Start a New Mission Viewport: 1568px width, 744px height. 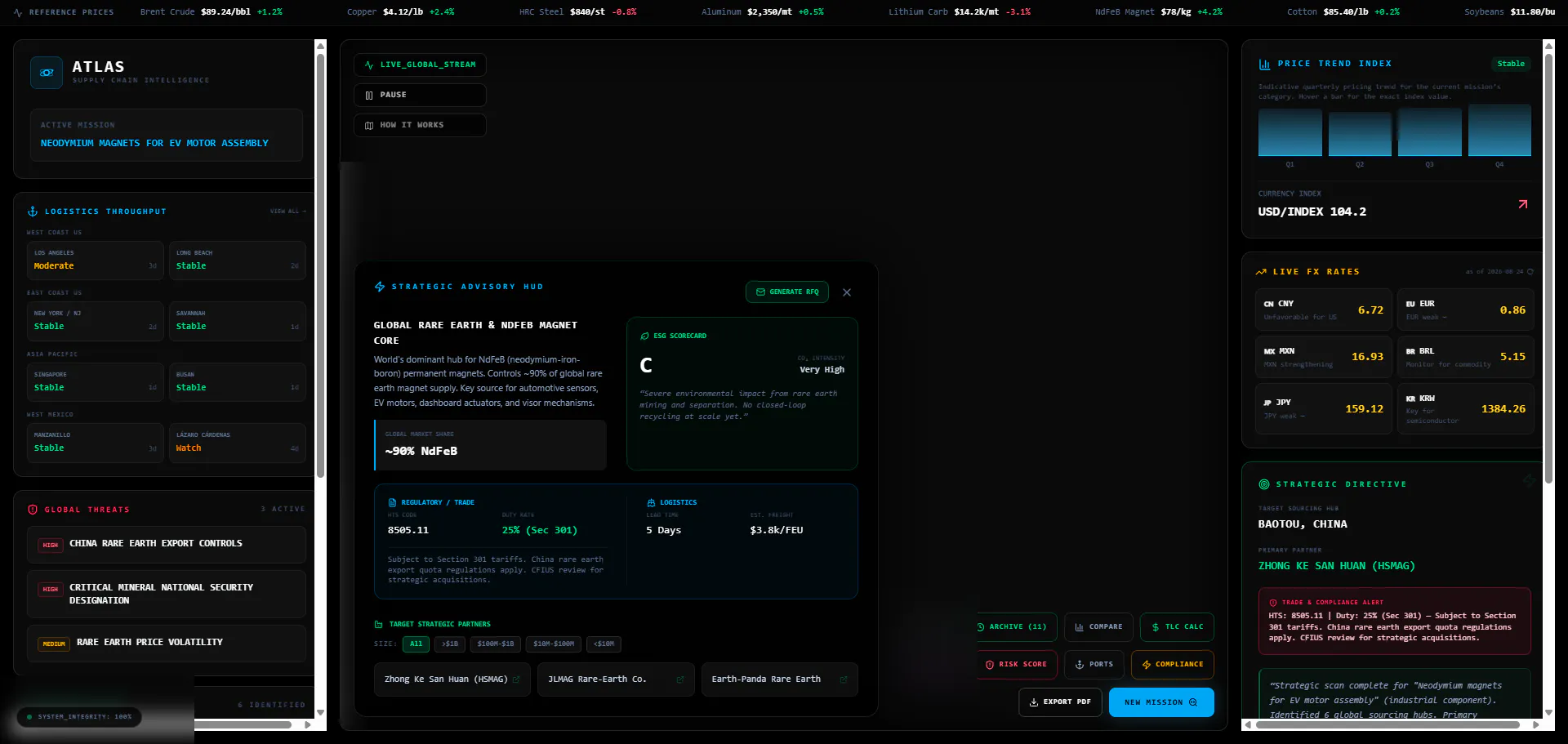(1161, 702)
